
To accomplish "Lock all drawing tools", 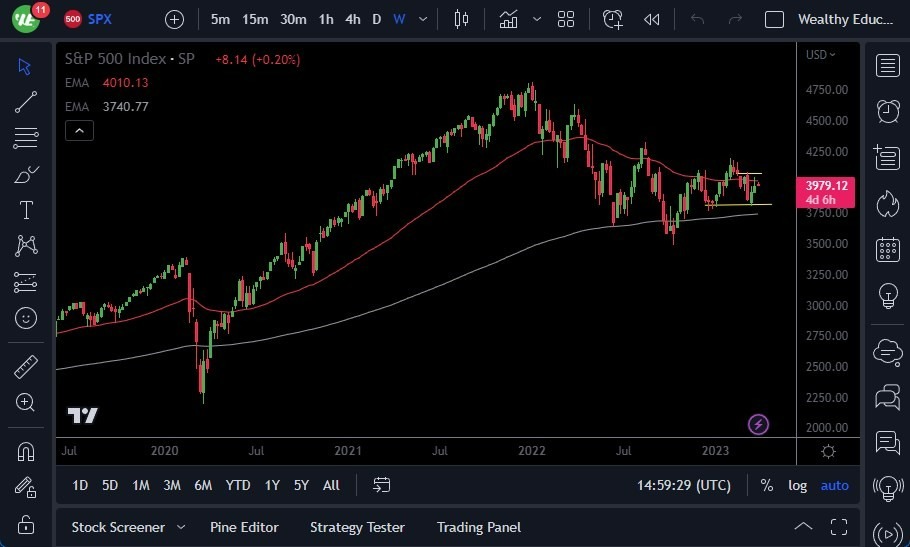I will click(26, 524).
